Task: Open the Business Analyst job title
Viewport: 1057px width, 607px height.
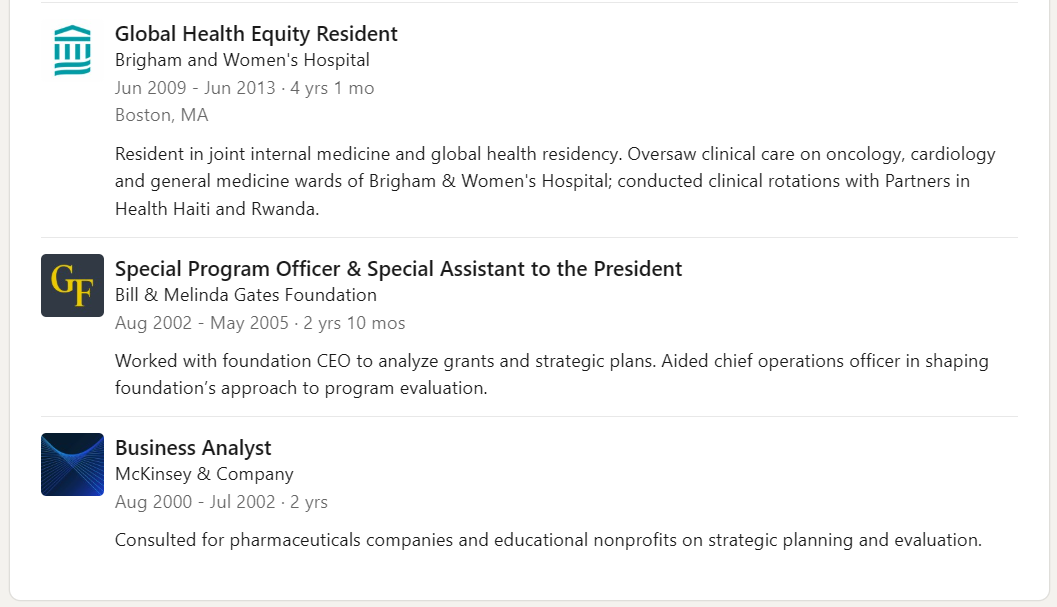Action: [x=193, y=448]
